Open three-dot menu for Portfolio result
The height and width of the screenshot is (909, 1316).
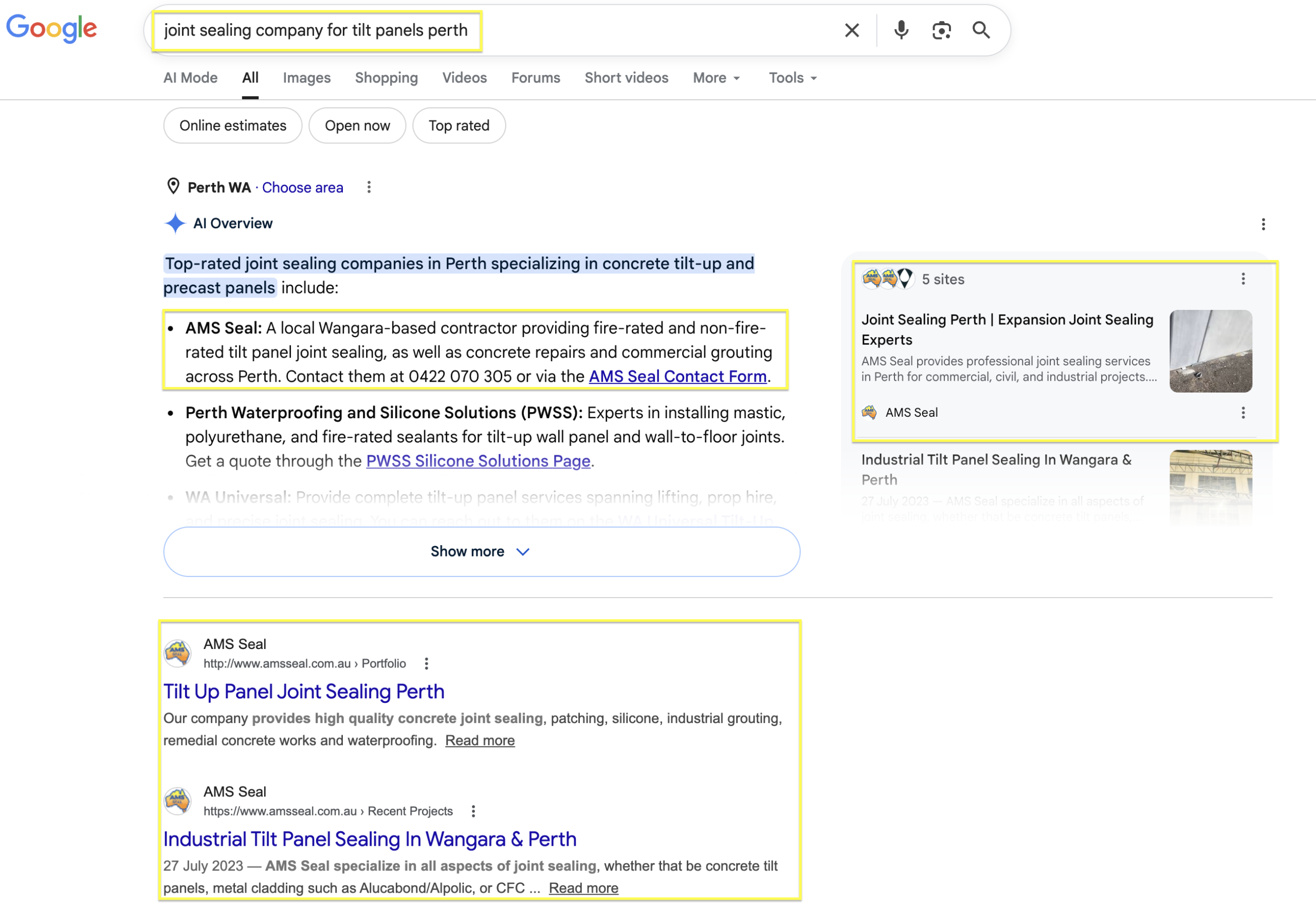click(x=426, y=663)
